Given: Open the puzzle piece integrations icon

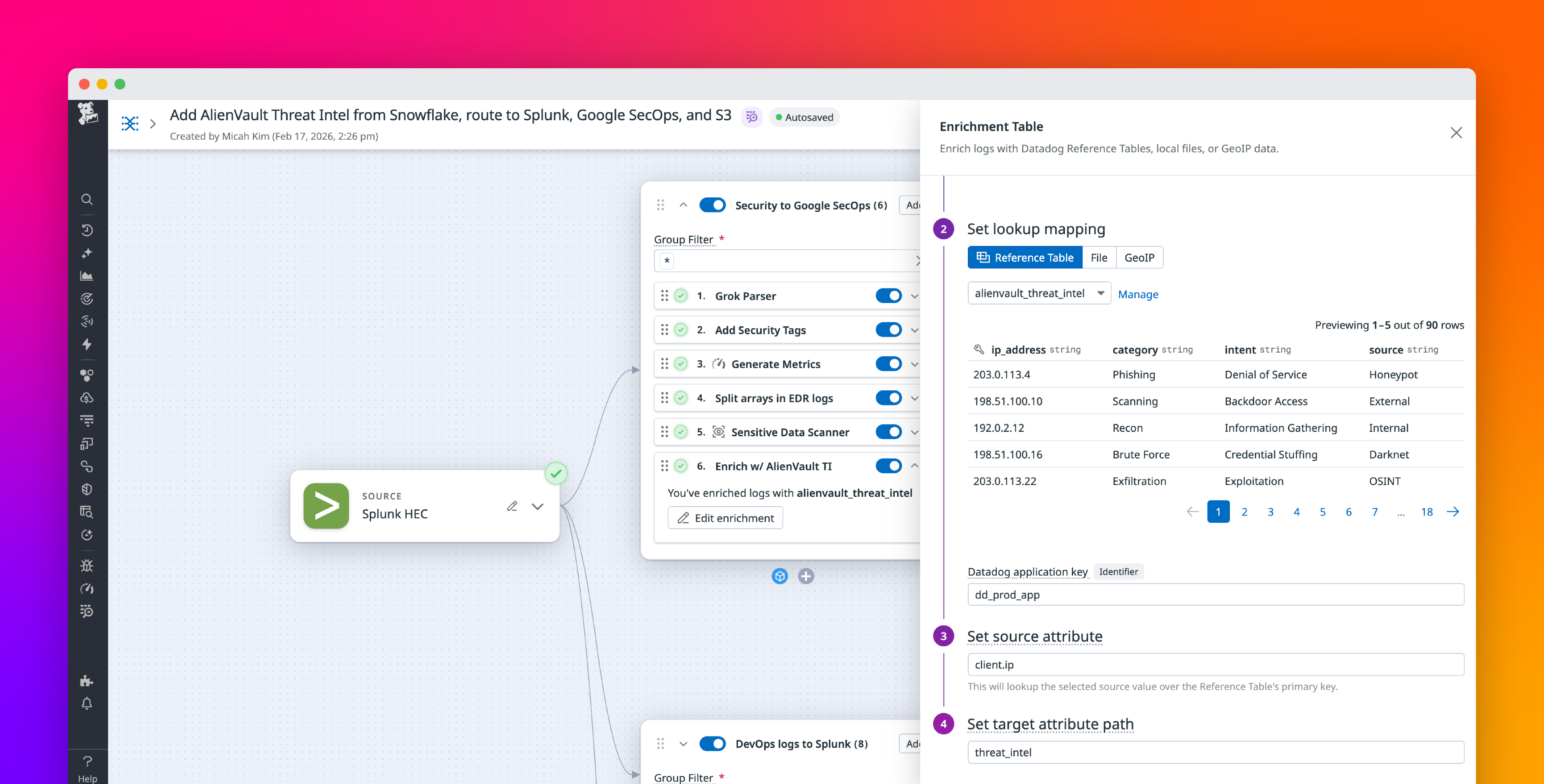Looking at the screenshot, I should [87, 680].
